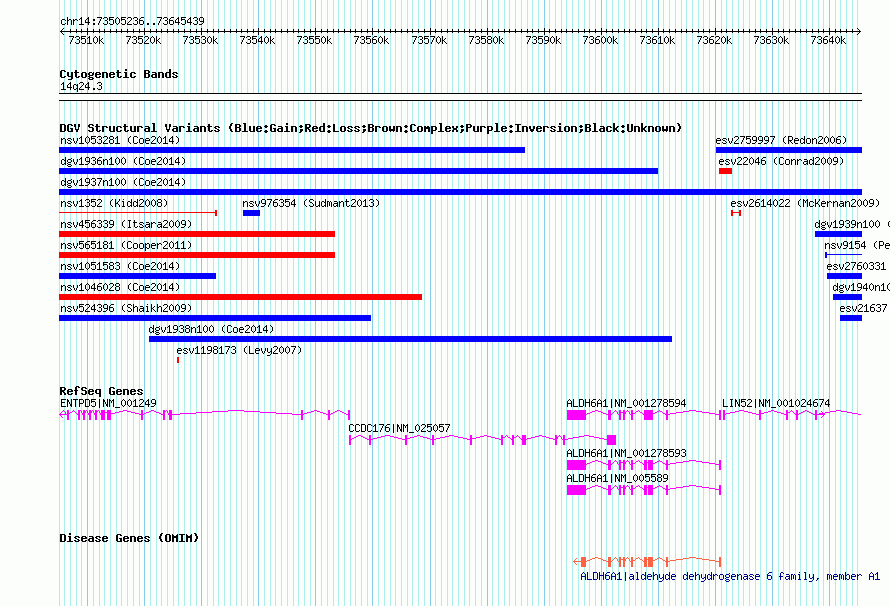Click the dgv1940n10 blue bar
The height and width of the screenshot is (606, 890).
(847, 297)
